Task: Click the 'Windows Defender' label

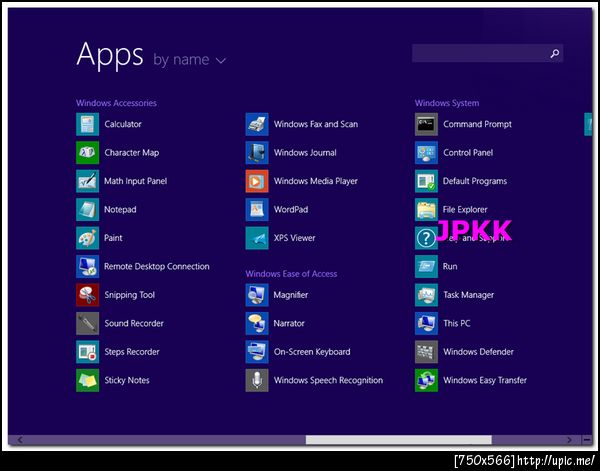Action: click(x=478, y=352)
